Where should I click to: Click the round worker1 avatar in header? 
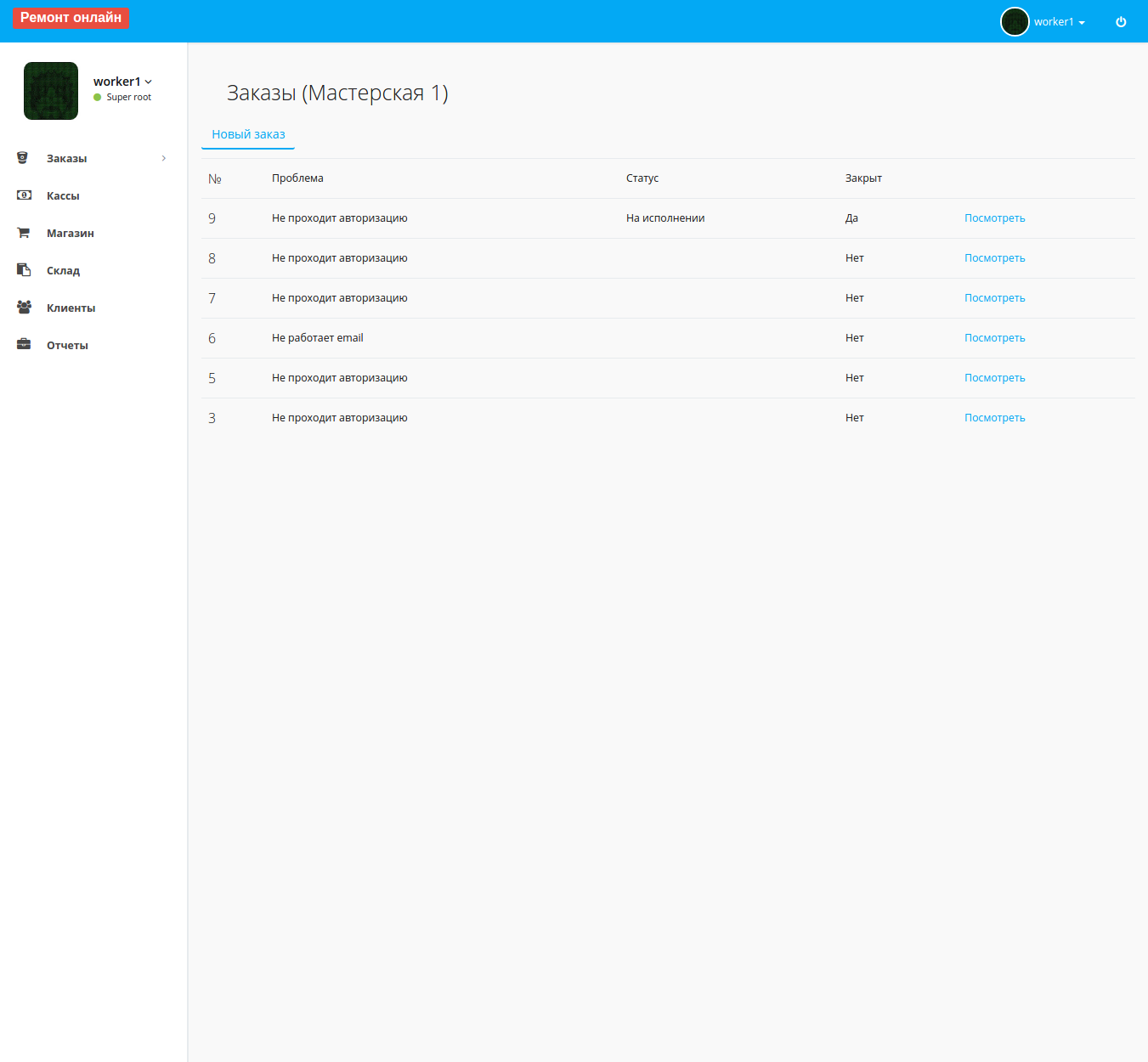[1015, 22]
